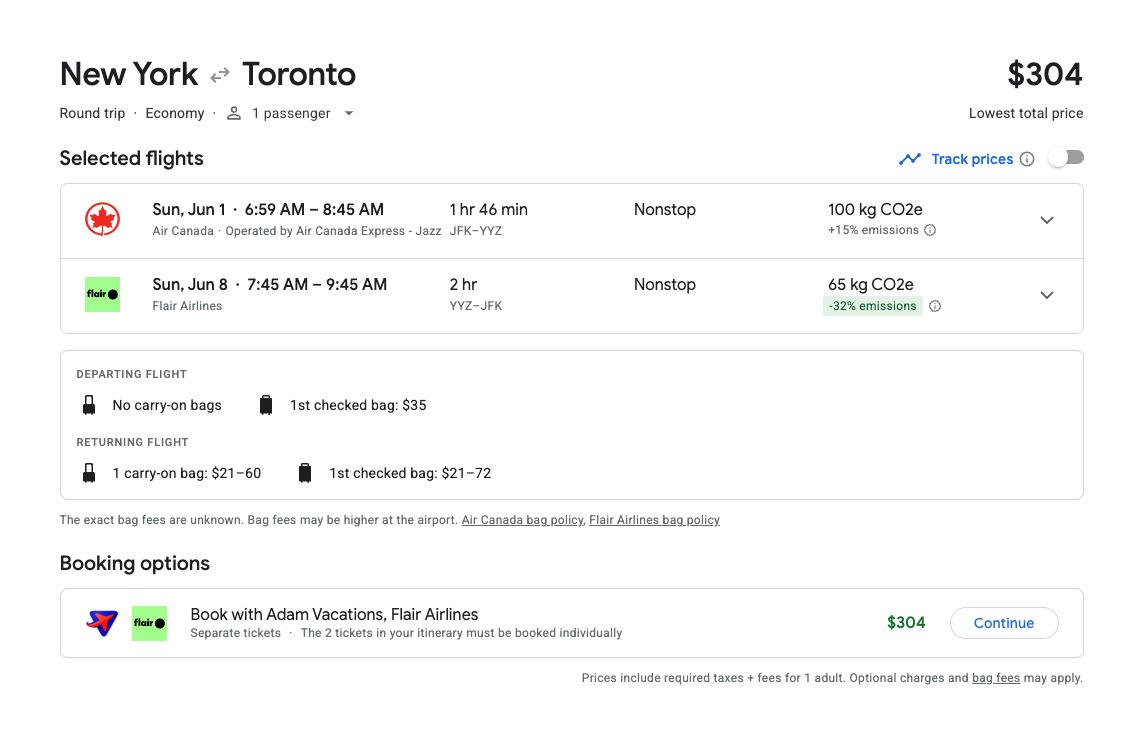Viewport: 1143px width, 744px height.
Task: Click the Nonstop label on Flair flight
Action: click(665, 285)
